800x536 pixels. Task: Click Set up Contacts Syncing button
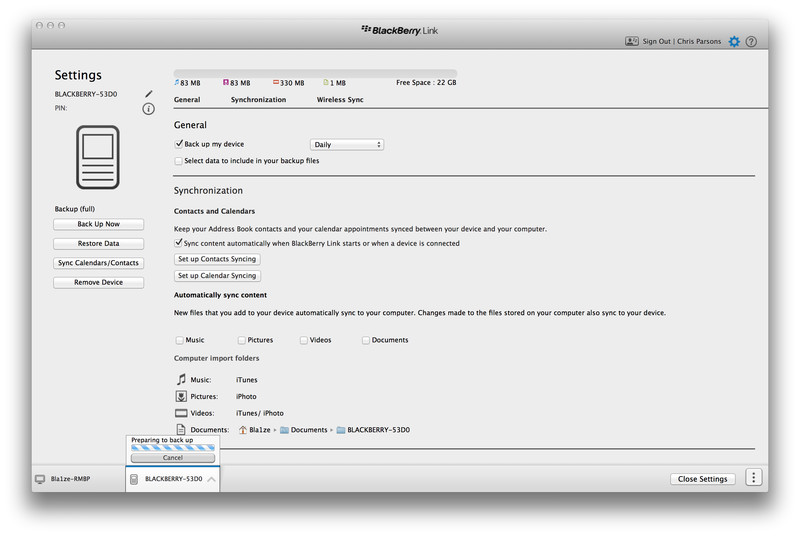(x=217, y=259)
